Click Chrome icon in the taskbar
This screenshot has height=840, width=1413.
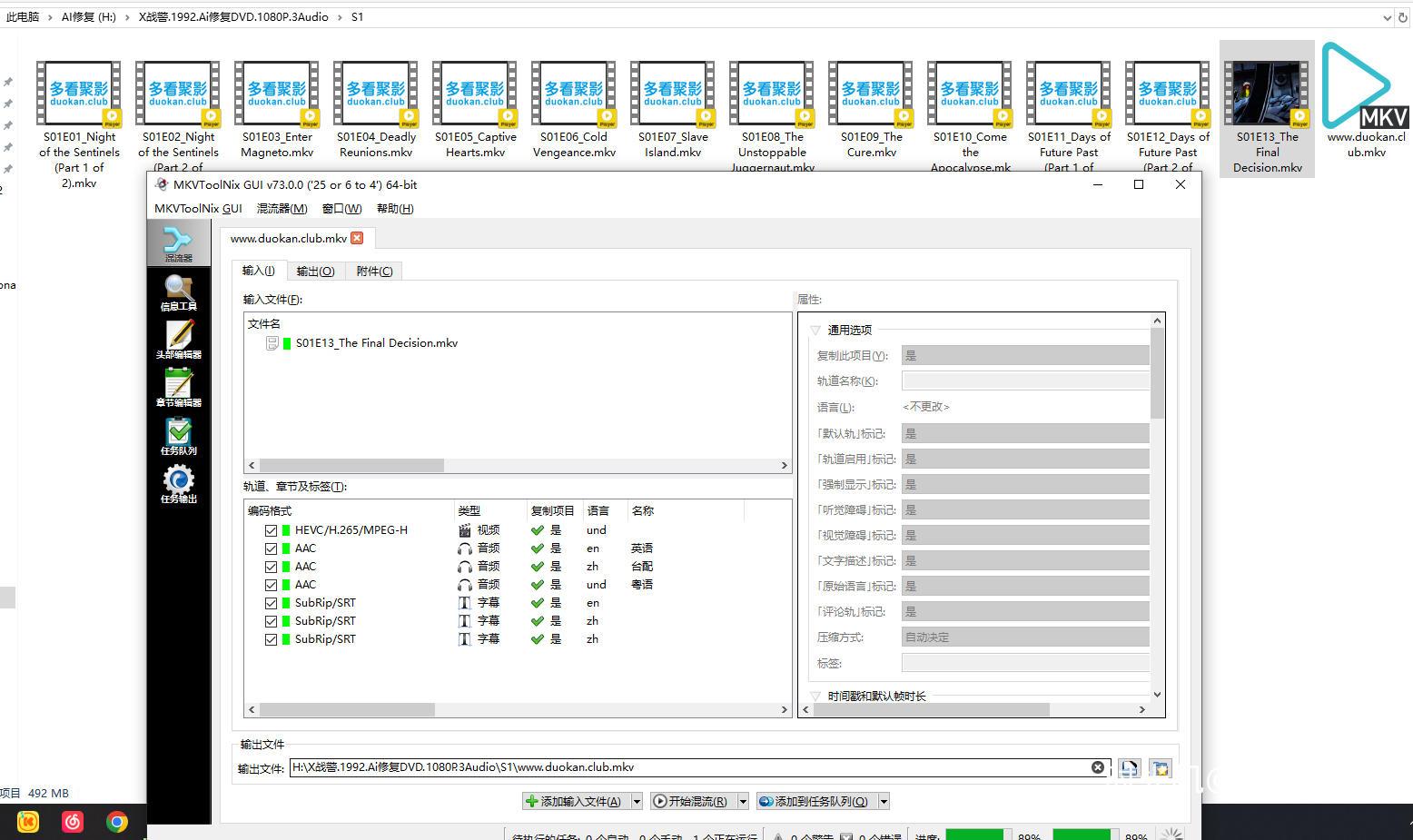pyautogui.click(x=117, y=822)
